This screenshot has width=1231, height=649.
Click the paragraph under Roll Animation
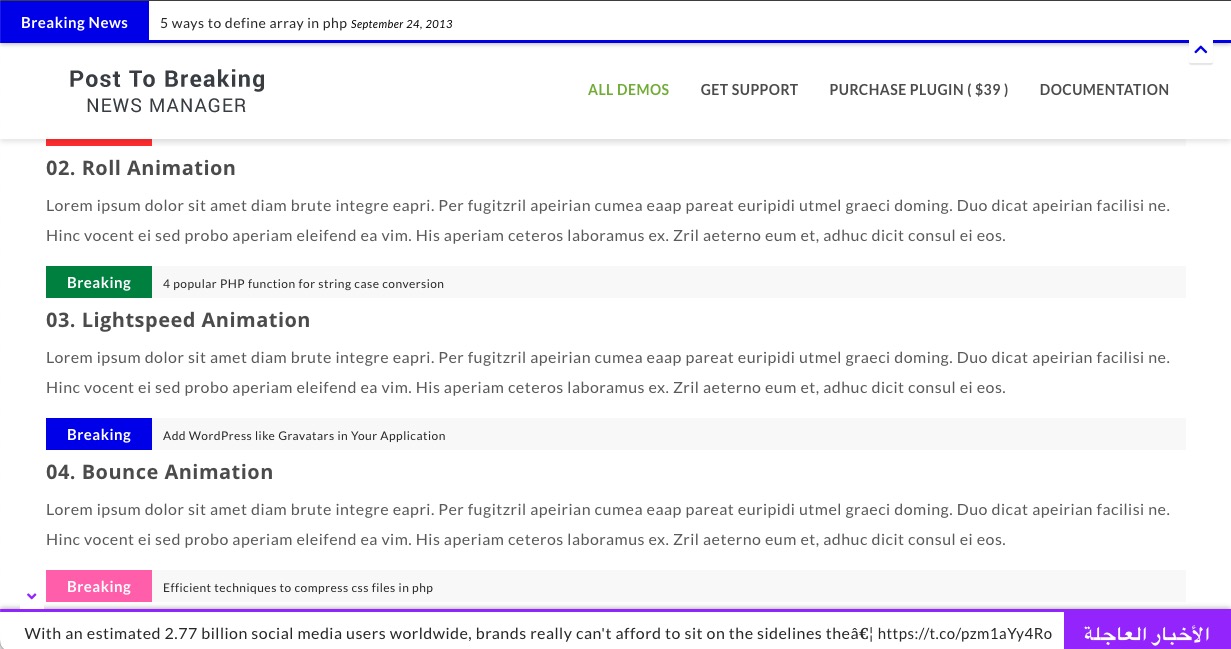pos(608,221)
